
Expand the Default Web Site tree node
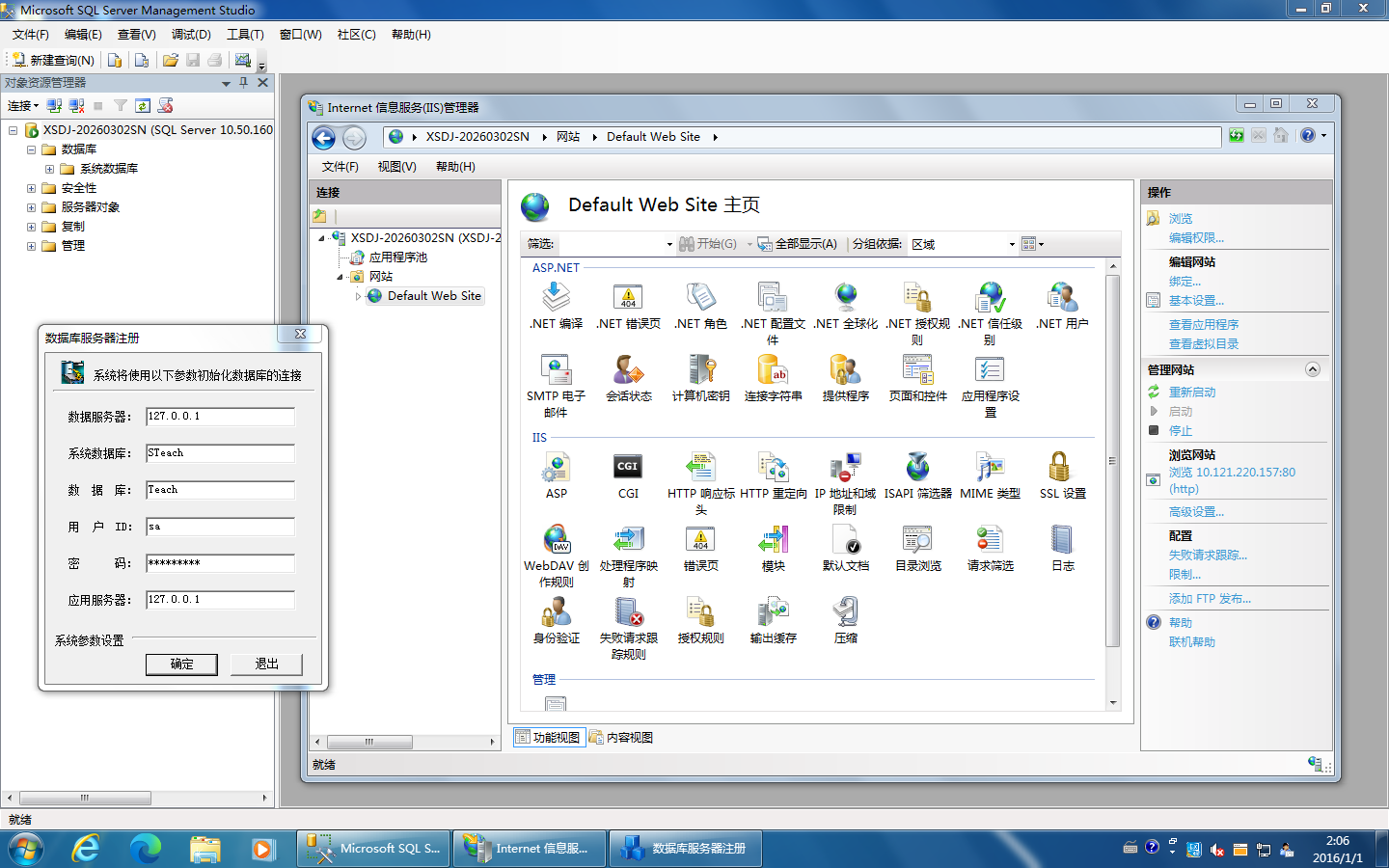click(358, 296)
